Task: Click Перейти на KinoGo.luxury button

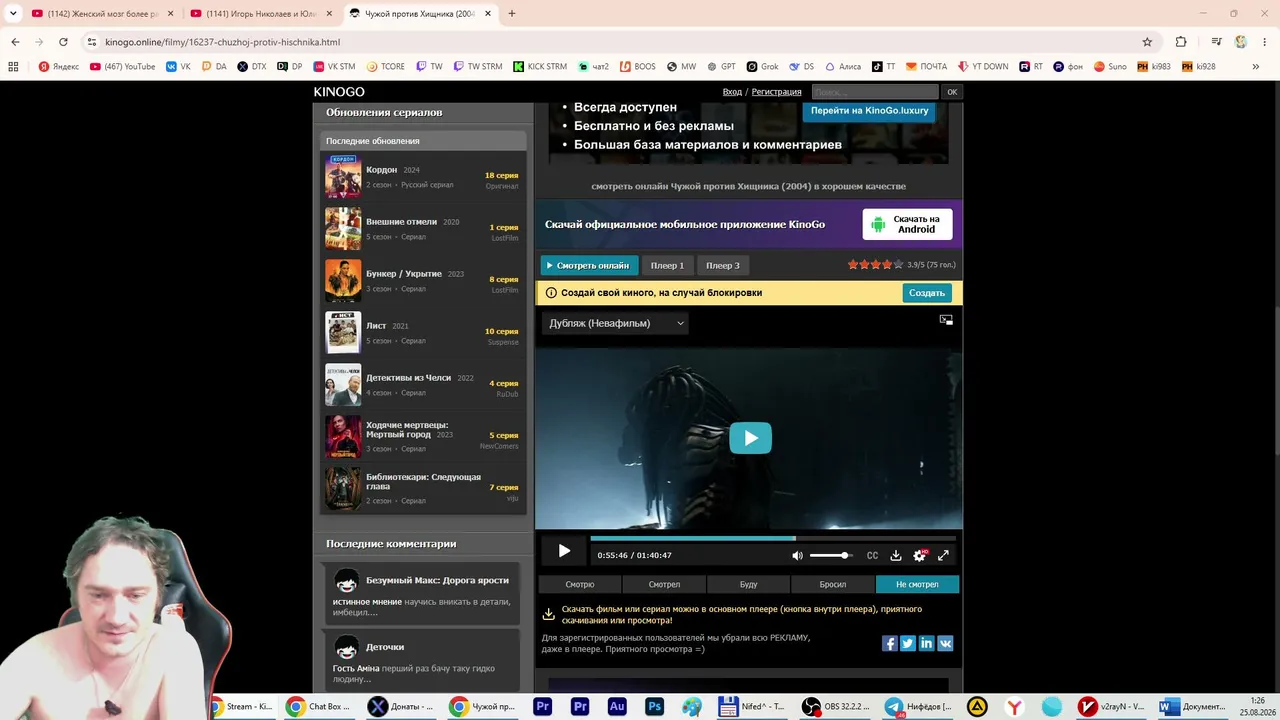Action: click(869, 111)
